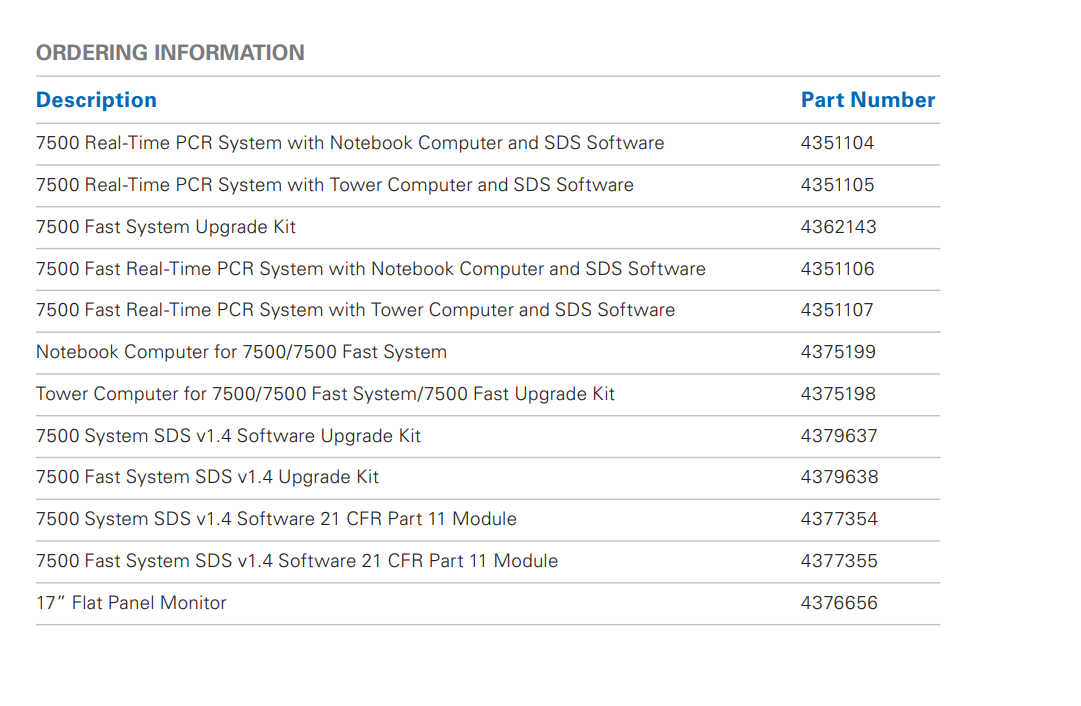Viewport: 1081px width, 706px height.
Task: Click the 17" Flat Panel Monitor text
Action: click(x=131, y=603)
